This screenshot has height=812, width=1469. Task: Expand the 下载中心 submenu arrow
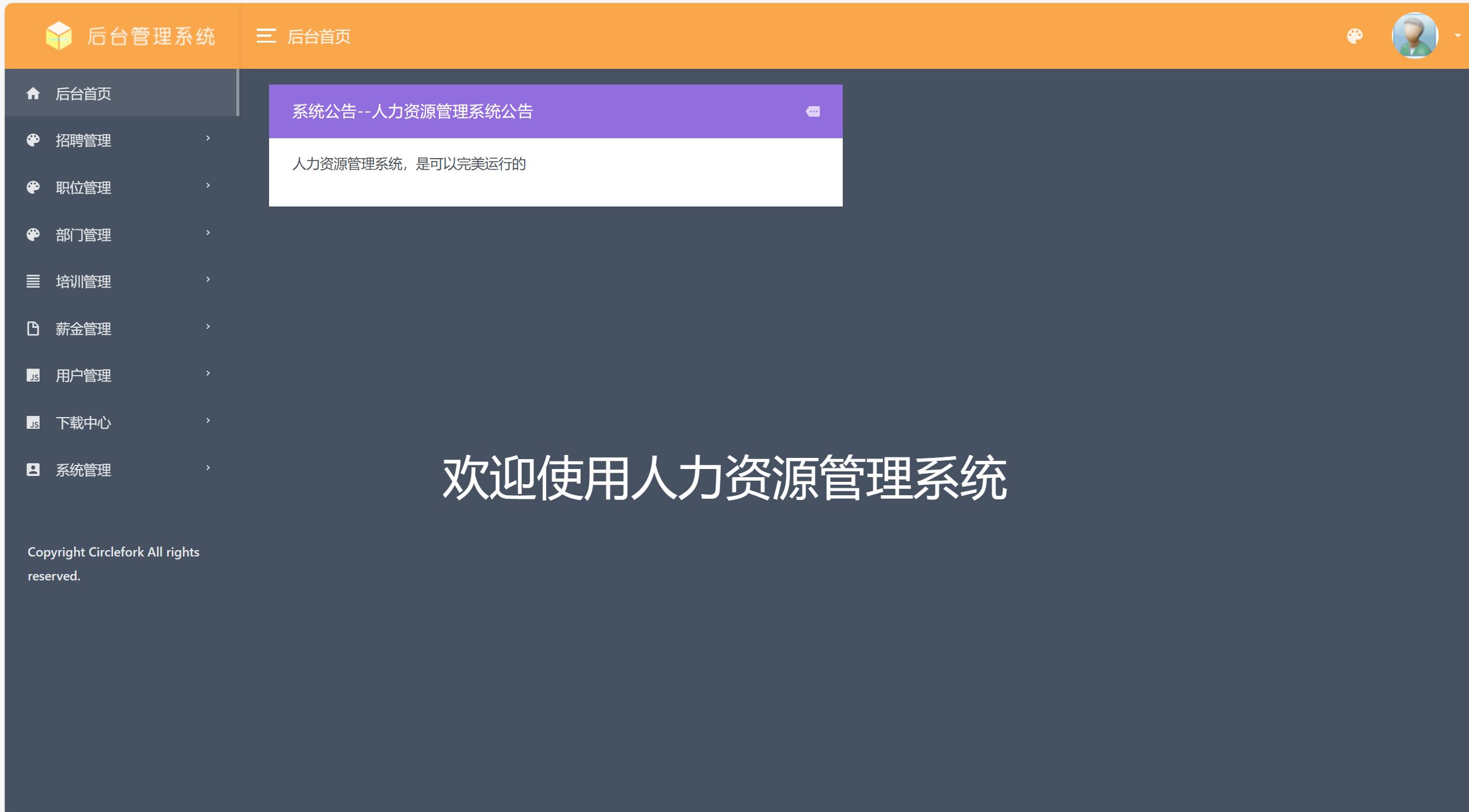208,421
